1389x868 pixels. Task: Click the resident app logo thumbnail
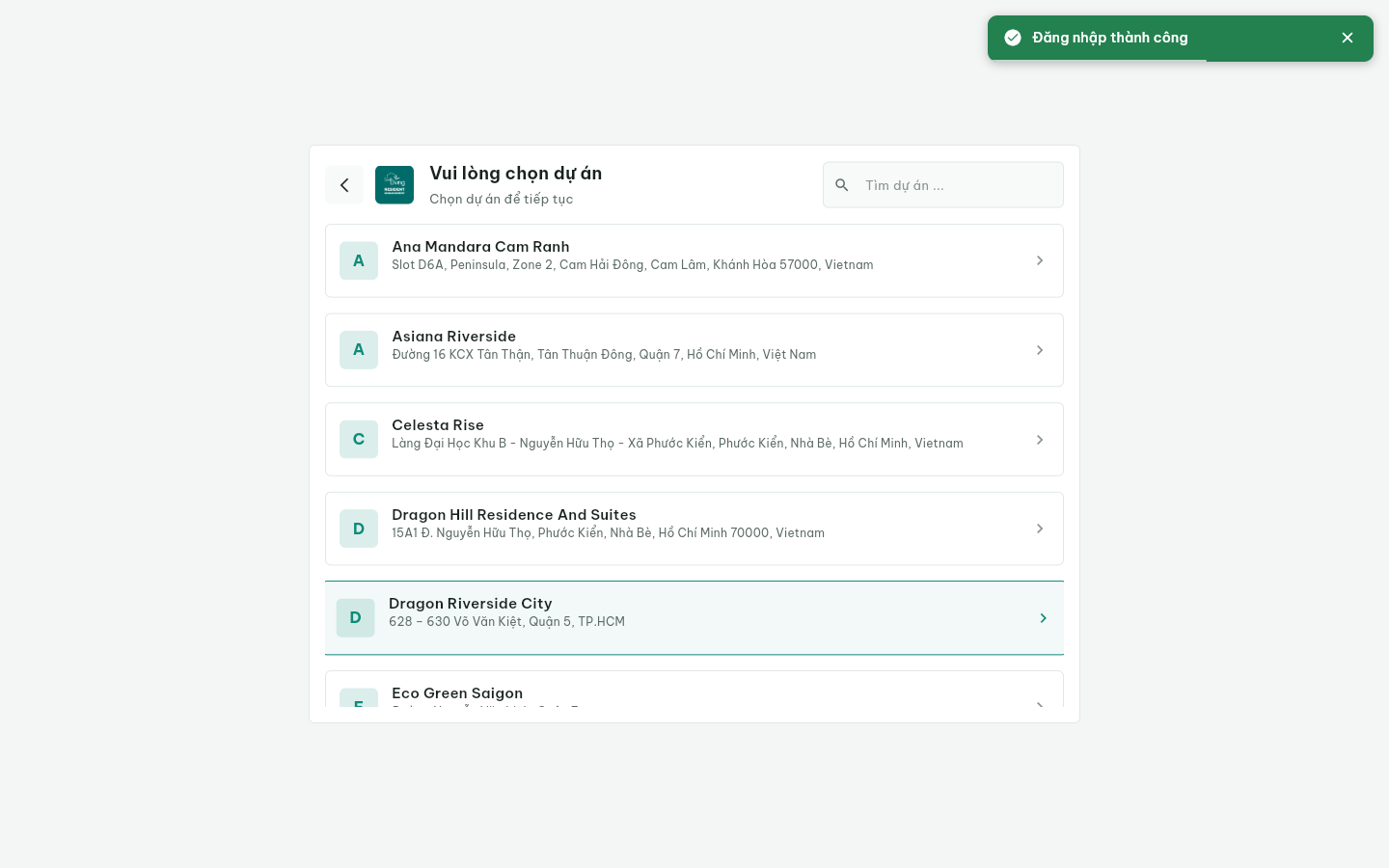pos(395,185)
